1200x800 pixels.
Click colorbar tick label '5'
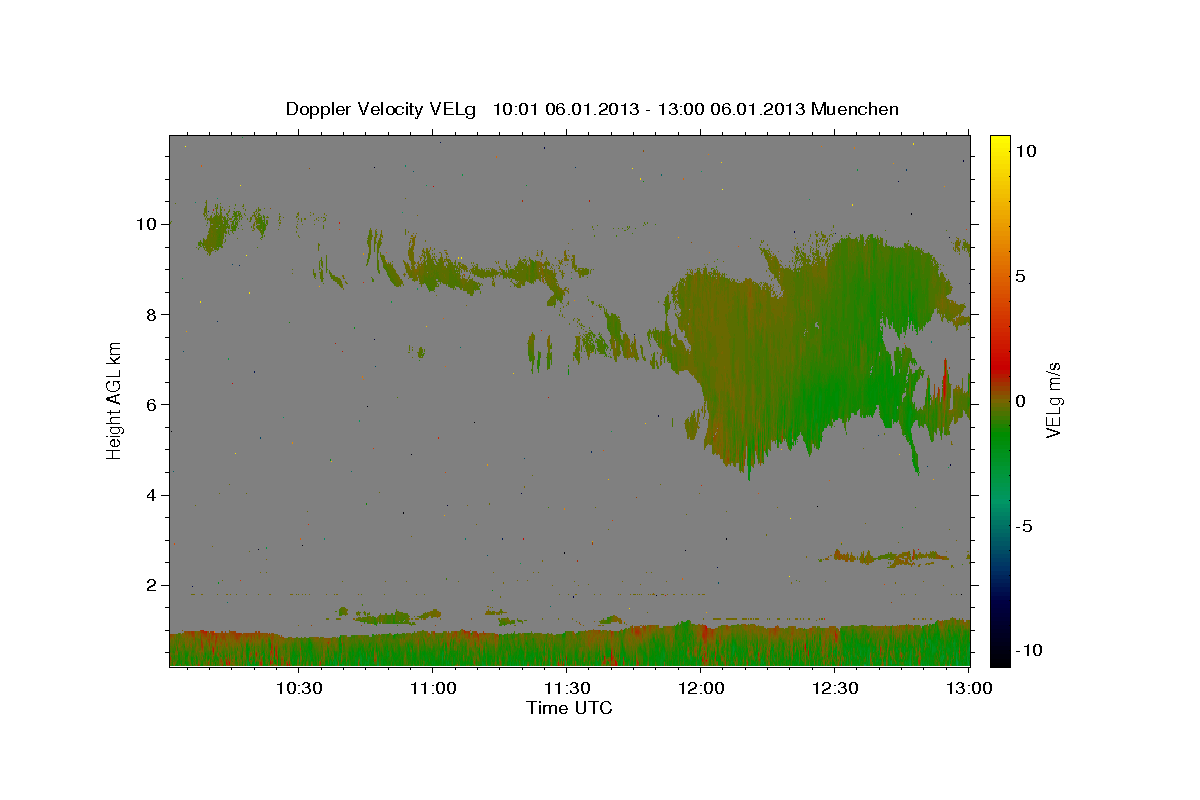pyautogui.click(x=1021, y=276)
